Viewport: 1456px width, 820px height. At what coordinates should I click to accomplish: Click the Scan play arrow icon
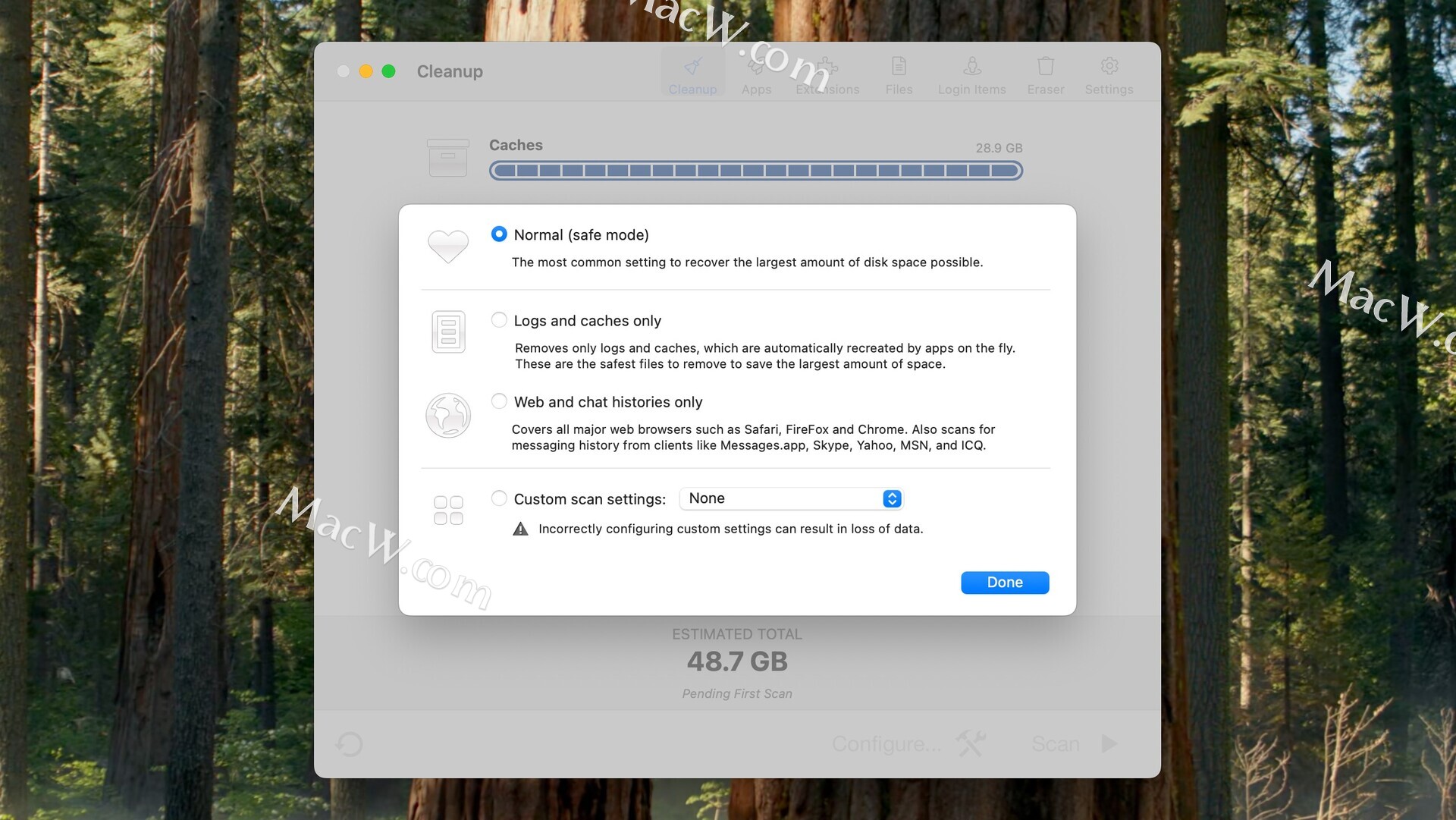coord(1109,743)
